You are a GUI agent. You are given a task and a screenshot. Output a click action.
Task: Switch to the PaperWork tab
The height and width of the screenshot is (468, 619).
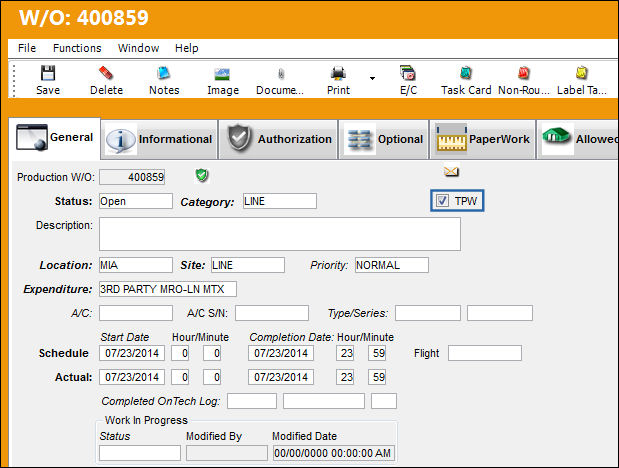(482, 139)
